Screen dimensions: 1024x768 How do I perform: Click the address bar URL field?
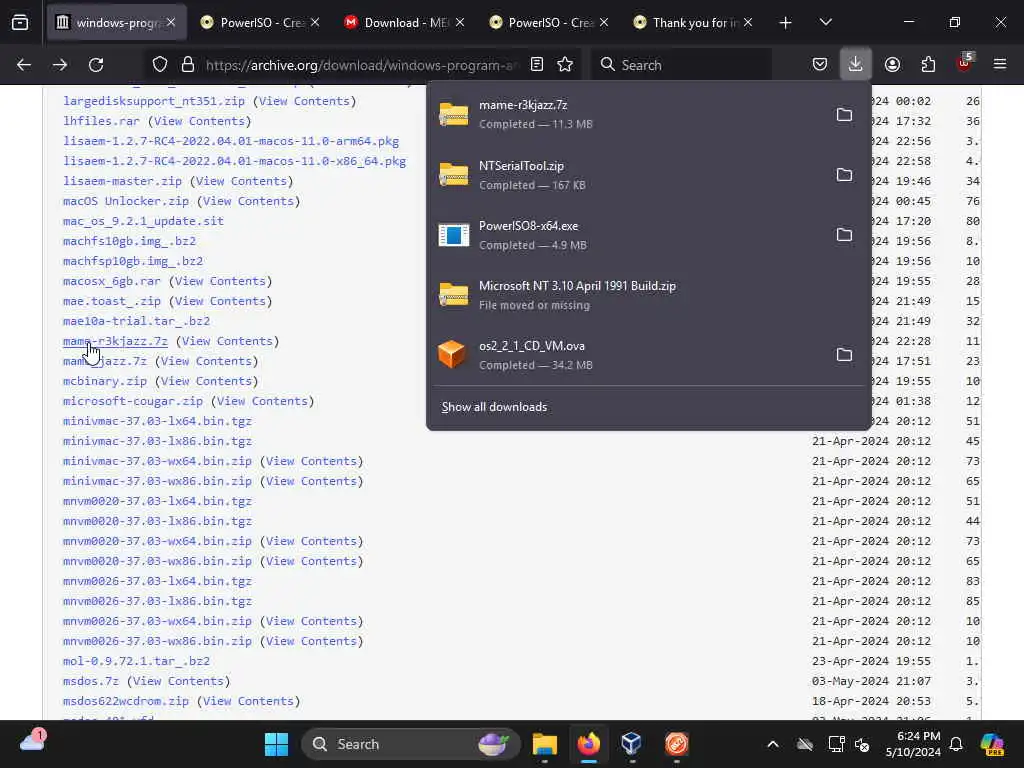tap(361, 65)
